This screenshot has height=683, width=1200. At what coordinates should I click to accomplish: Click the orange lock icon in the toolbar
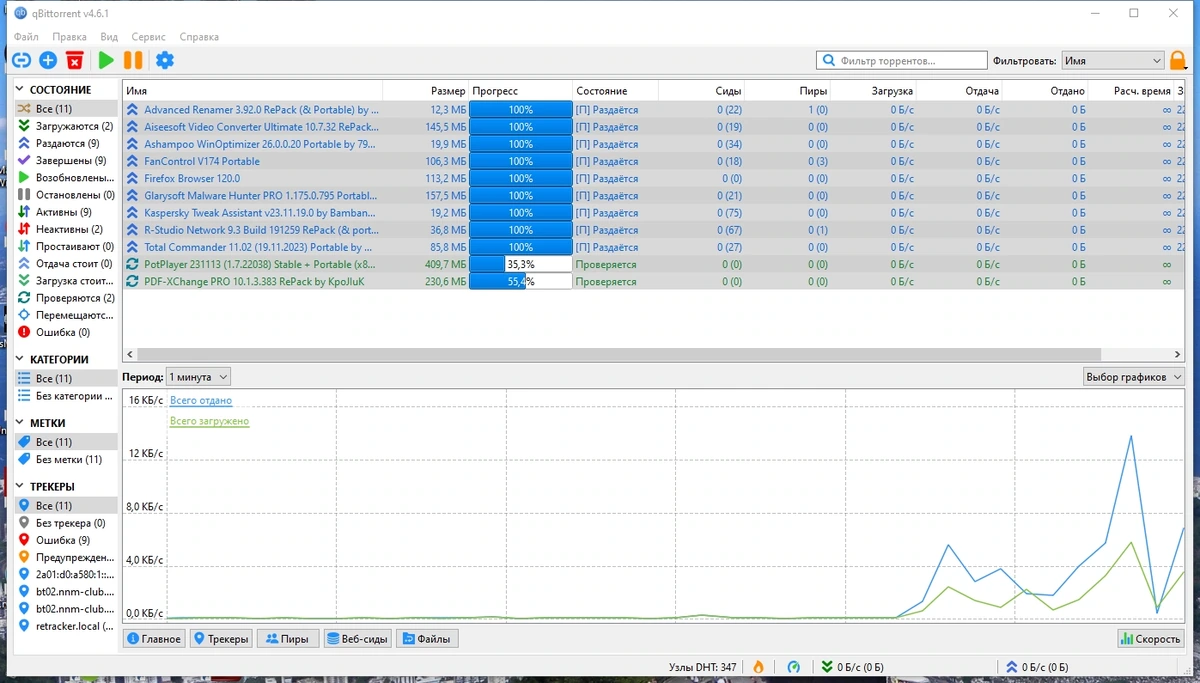(x=1179, y=61)
